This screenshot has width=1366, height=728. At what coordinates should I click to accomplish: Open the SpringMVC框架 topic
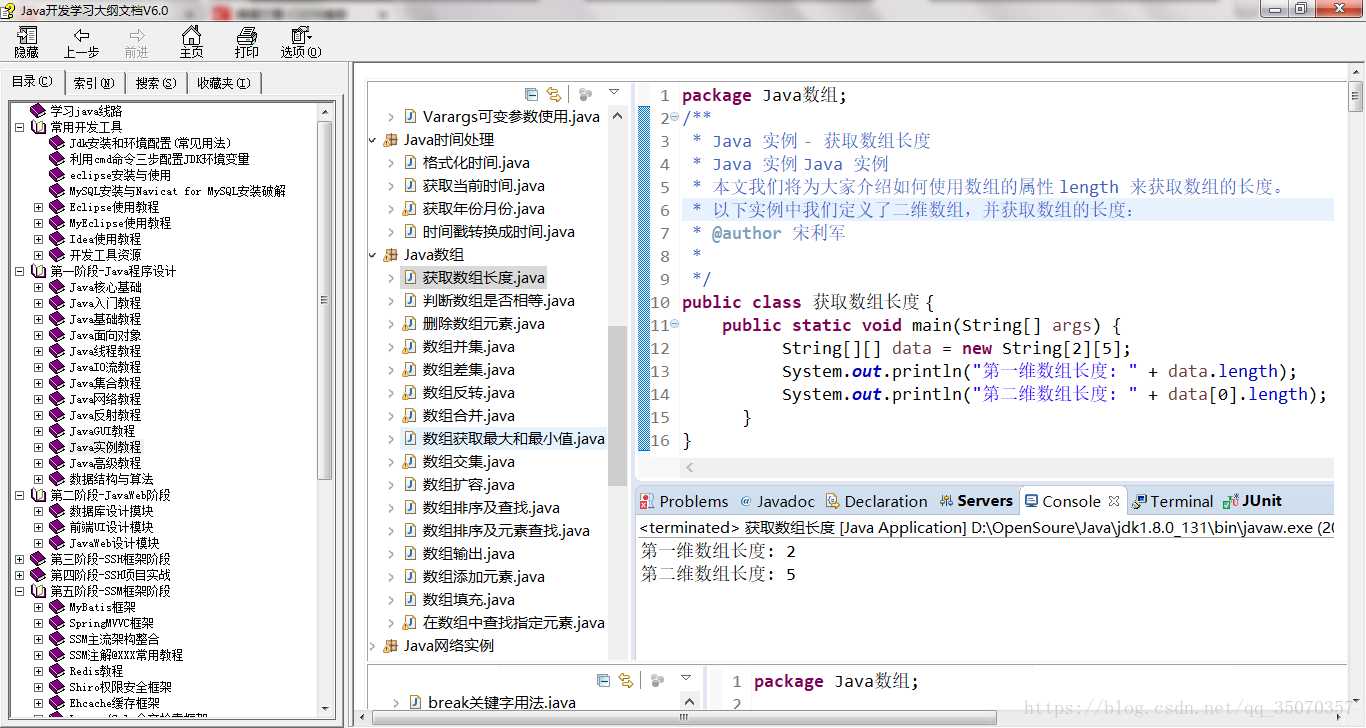click(109, 623)
